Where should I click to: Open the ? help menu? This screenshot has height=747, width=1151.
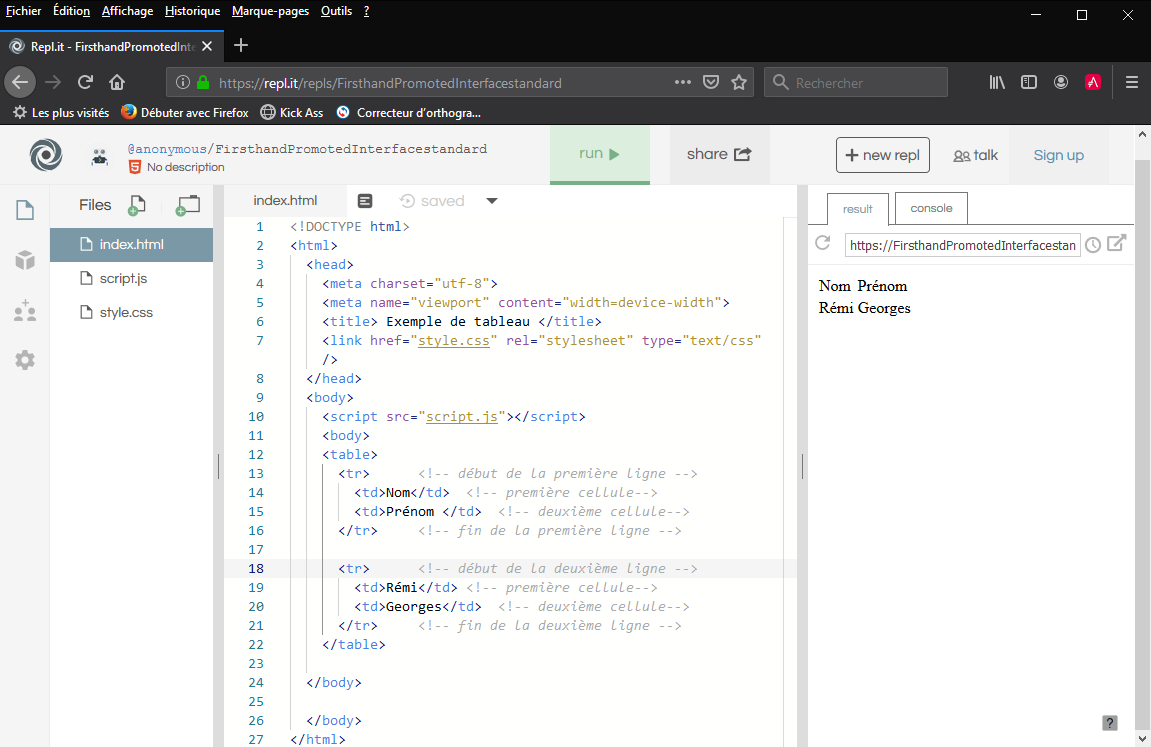366,11
